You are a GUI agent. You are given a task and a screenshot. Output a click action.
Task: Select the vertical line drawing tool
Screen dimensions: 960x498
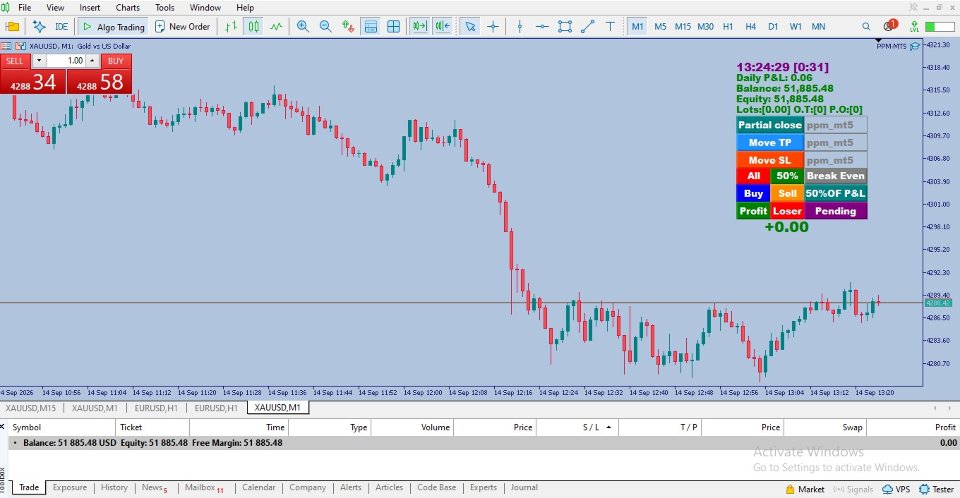[x=520, y=26]
